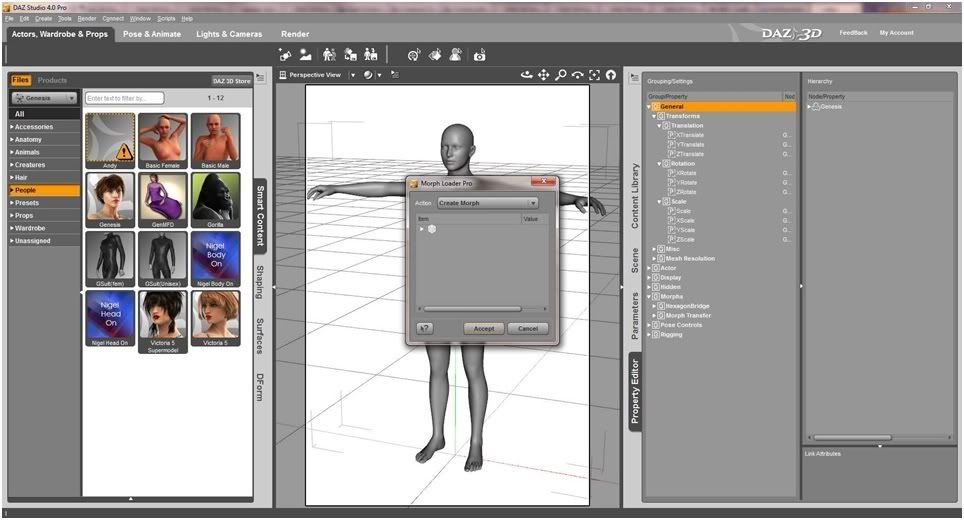964x523 pixels.
Task: Click the Morph Loader horizontal scrollbar
Action: click(472, 309)
